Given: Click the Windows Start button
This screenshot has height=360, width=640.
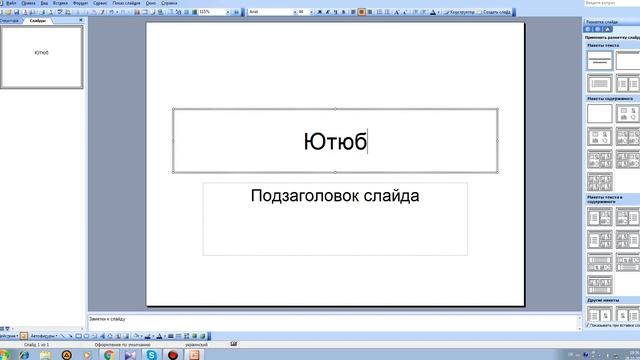Looking at the screenshot, I should (4, 355).
